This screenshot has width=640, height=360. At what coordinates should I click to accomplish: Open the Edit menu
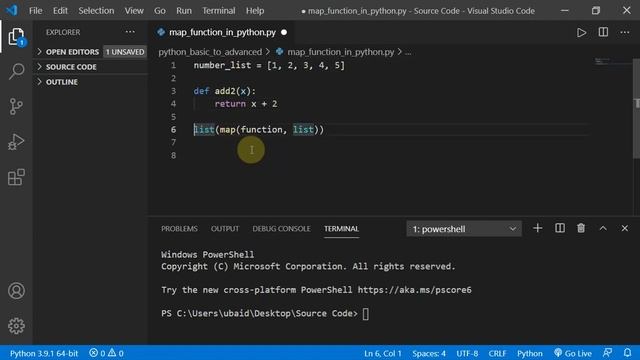coord(60,11)
